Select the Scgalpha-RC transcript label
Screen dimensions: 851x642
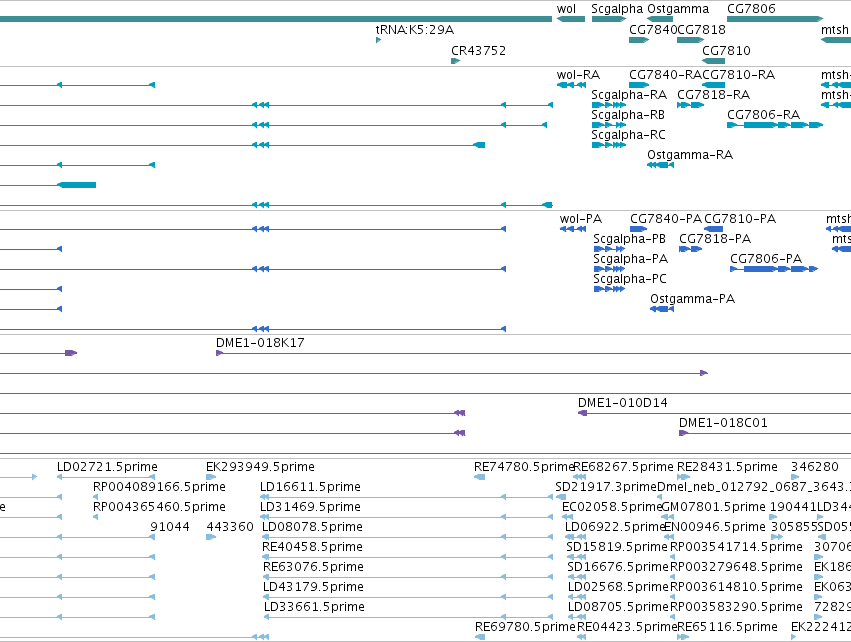628,135
